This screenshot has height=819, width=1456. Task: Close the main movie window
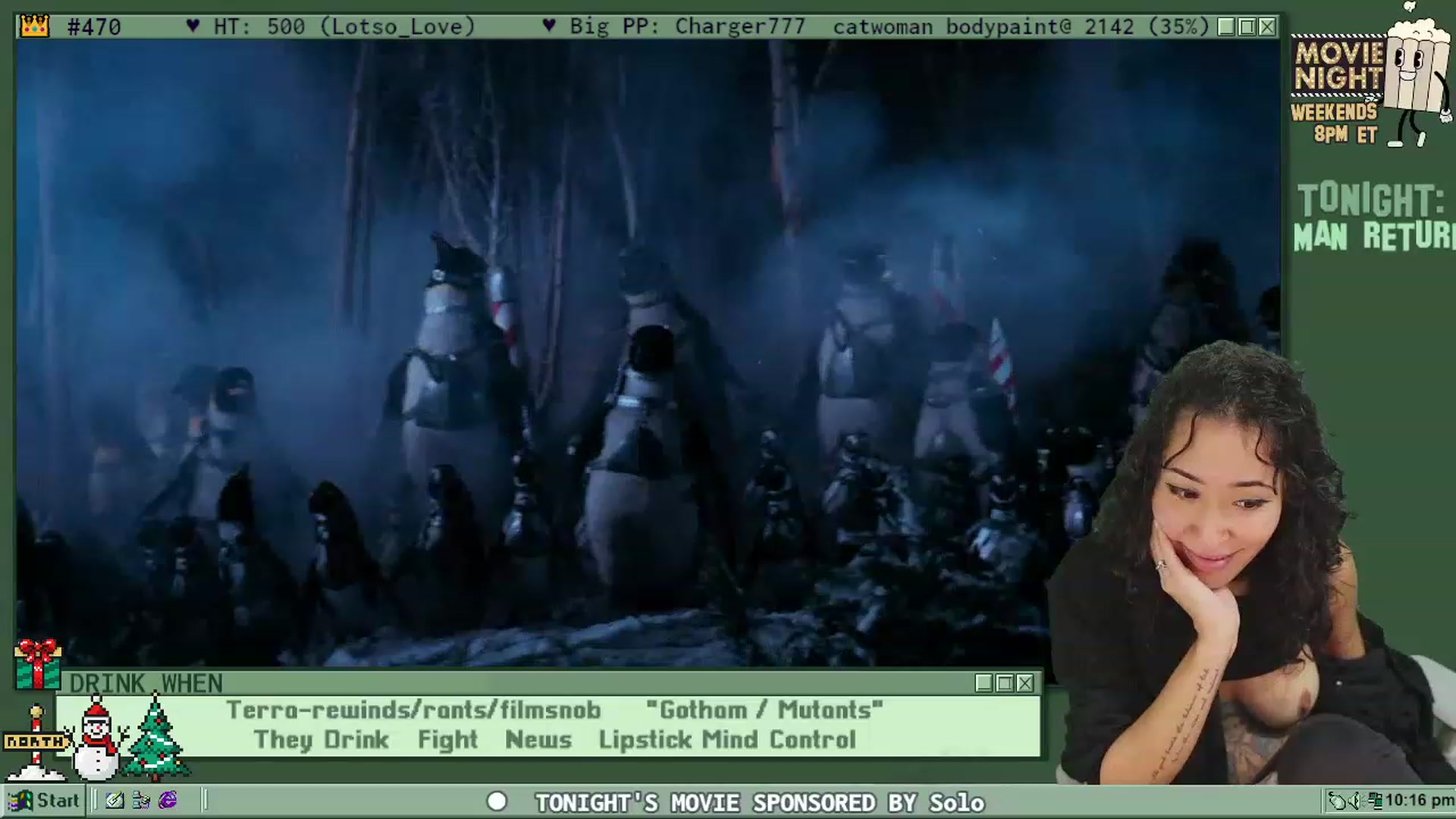[x=1267, y=27]
